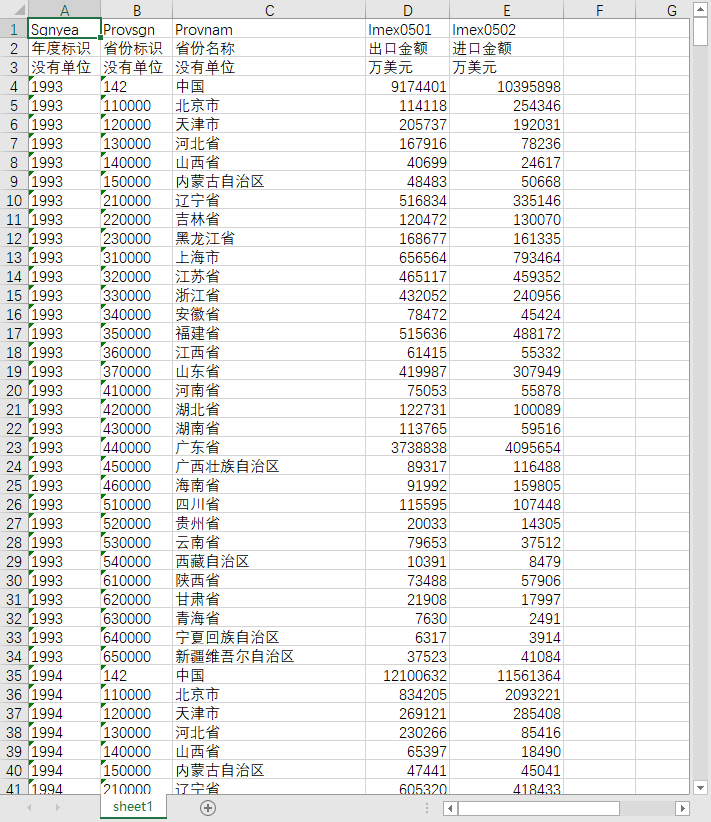
Task: Select column F header
Action: click(599, 10)
